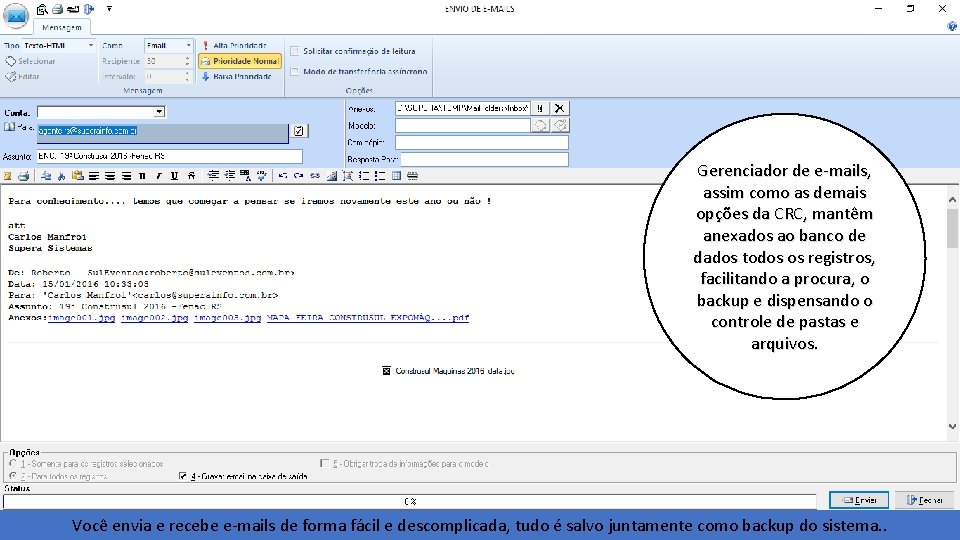Click the first icon on the editor toolbar
The image size is (960, 540).
click(7, 176)
